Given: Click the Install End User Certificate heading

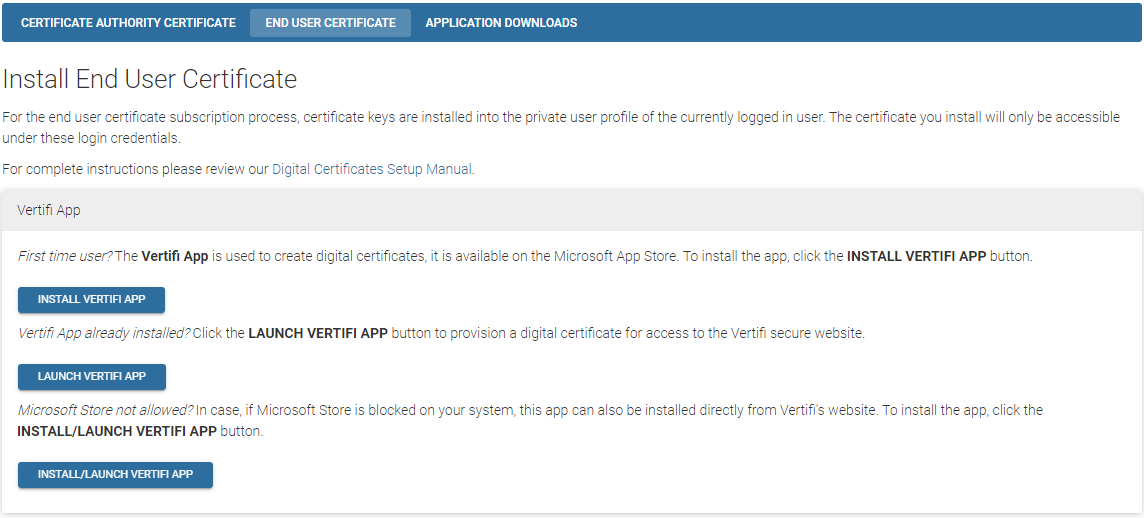Looking at the screenshot, I should 150,79.
